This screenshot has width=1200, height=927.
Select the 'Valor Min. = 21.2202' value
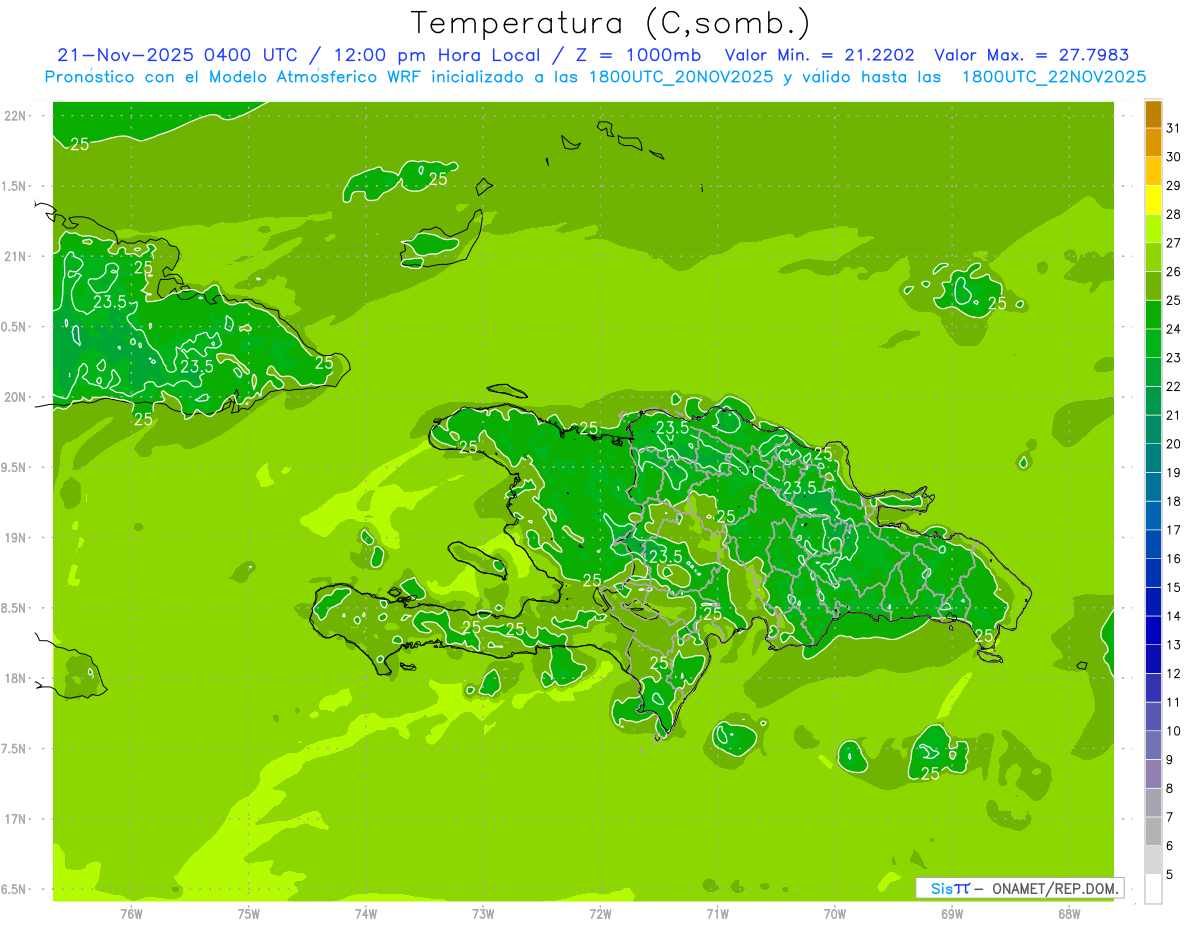[821, 55]
